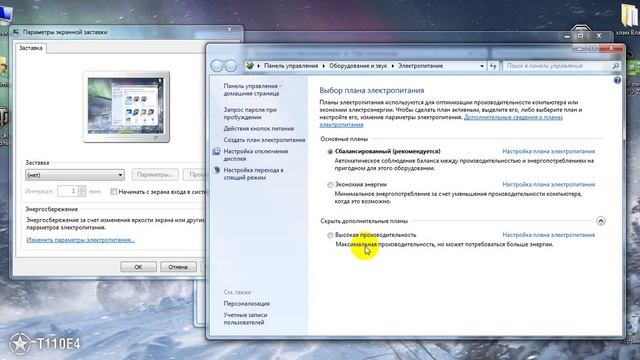The height and width of the screenshot is (360, 640).
Task: Select the Высокая производительность power plan
Action: click(x=330, y=235)
